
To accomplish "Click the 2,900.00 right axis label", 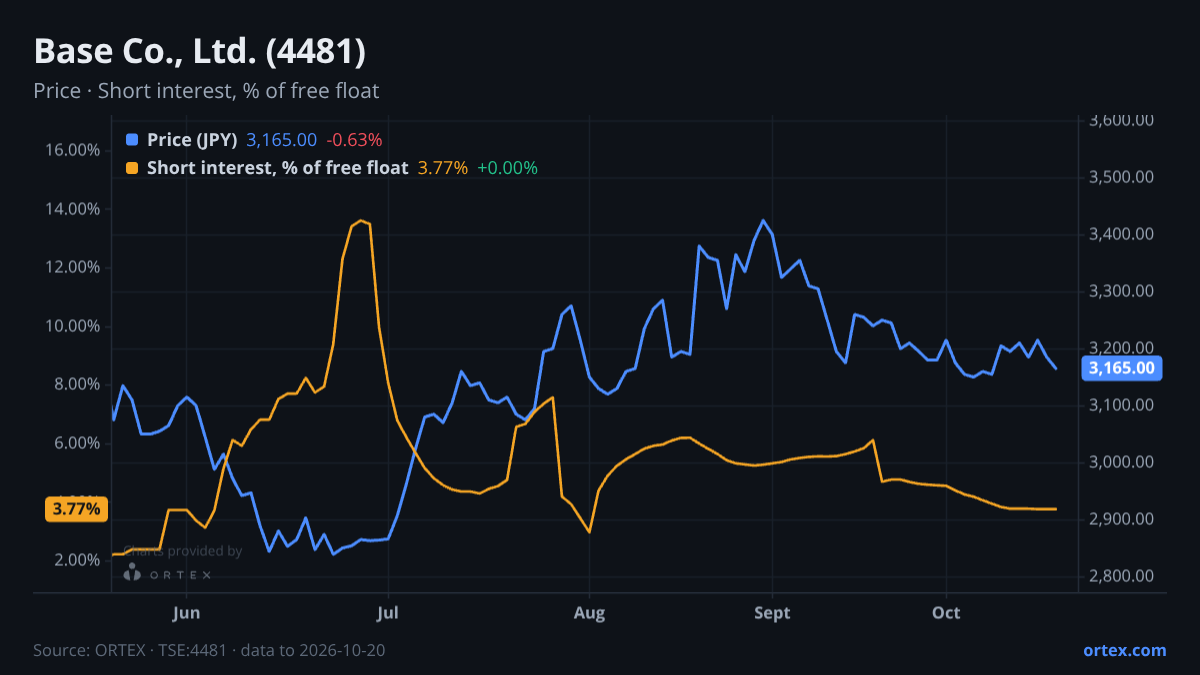I will [1121, 519].
